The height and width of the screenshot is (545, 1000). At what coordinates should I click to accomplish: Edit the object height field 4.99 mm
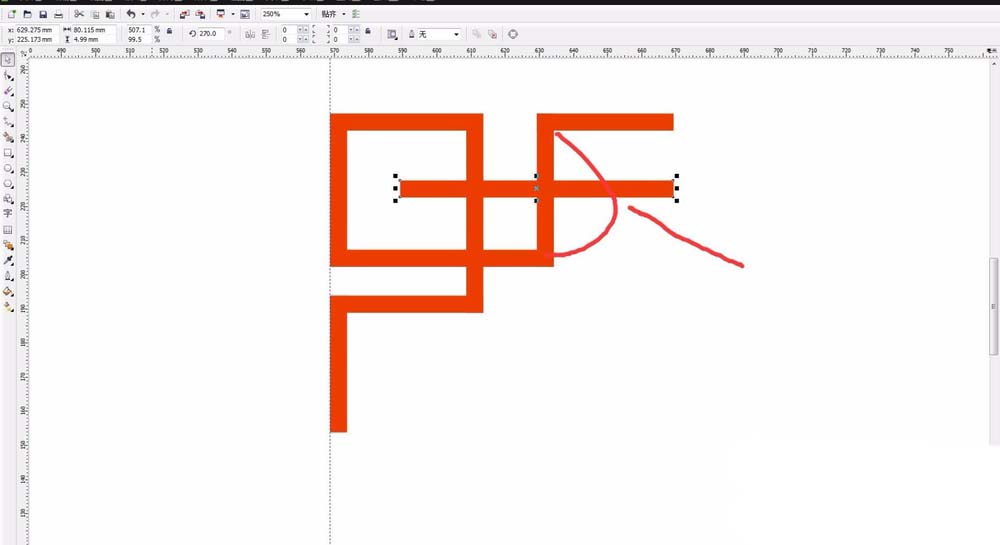point(94,40)
